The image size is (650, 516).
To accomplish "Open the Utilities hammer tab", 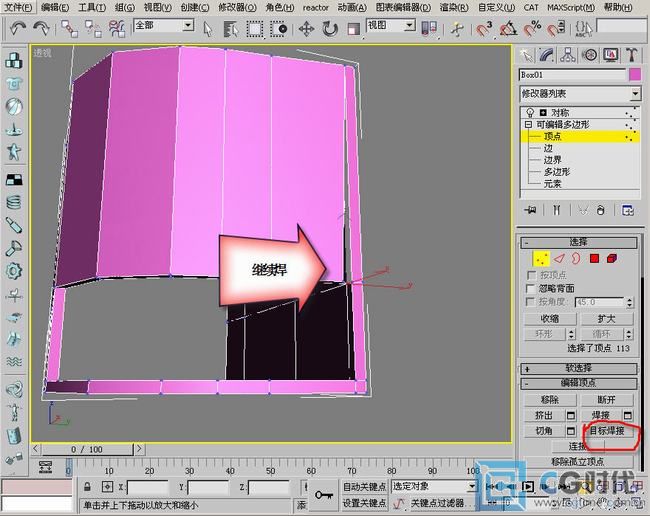I will (631, 55).
